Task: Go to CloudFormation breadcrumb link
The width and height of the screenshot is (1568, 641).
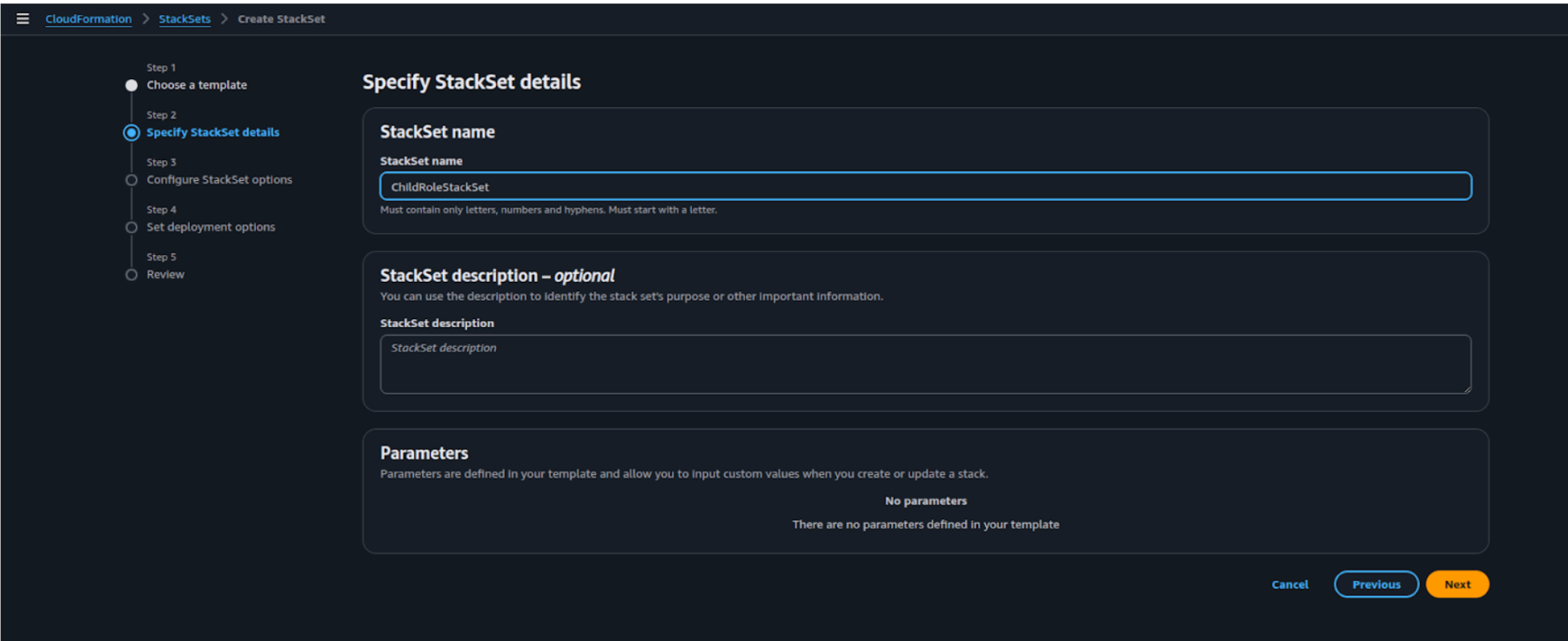Action: [x=89, y=18]
